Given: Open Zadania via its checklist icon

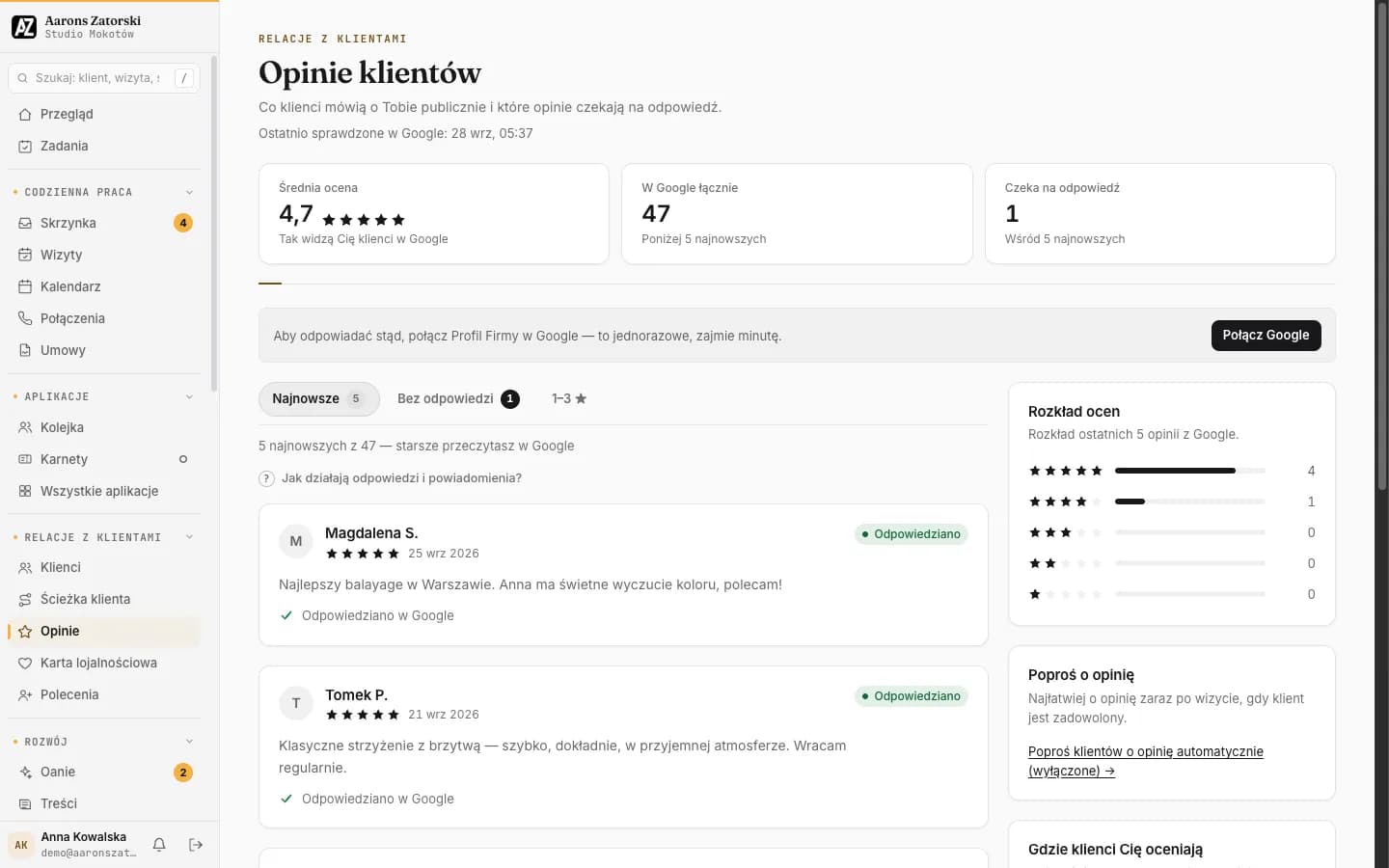Looking at the screenshot, I should click(25, 146).
